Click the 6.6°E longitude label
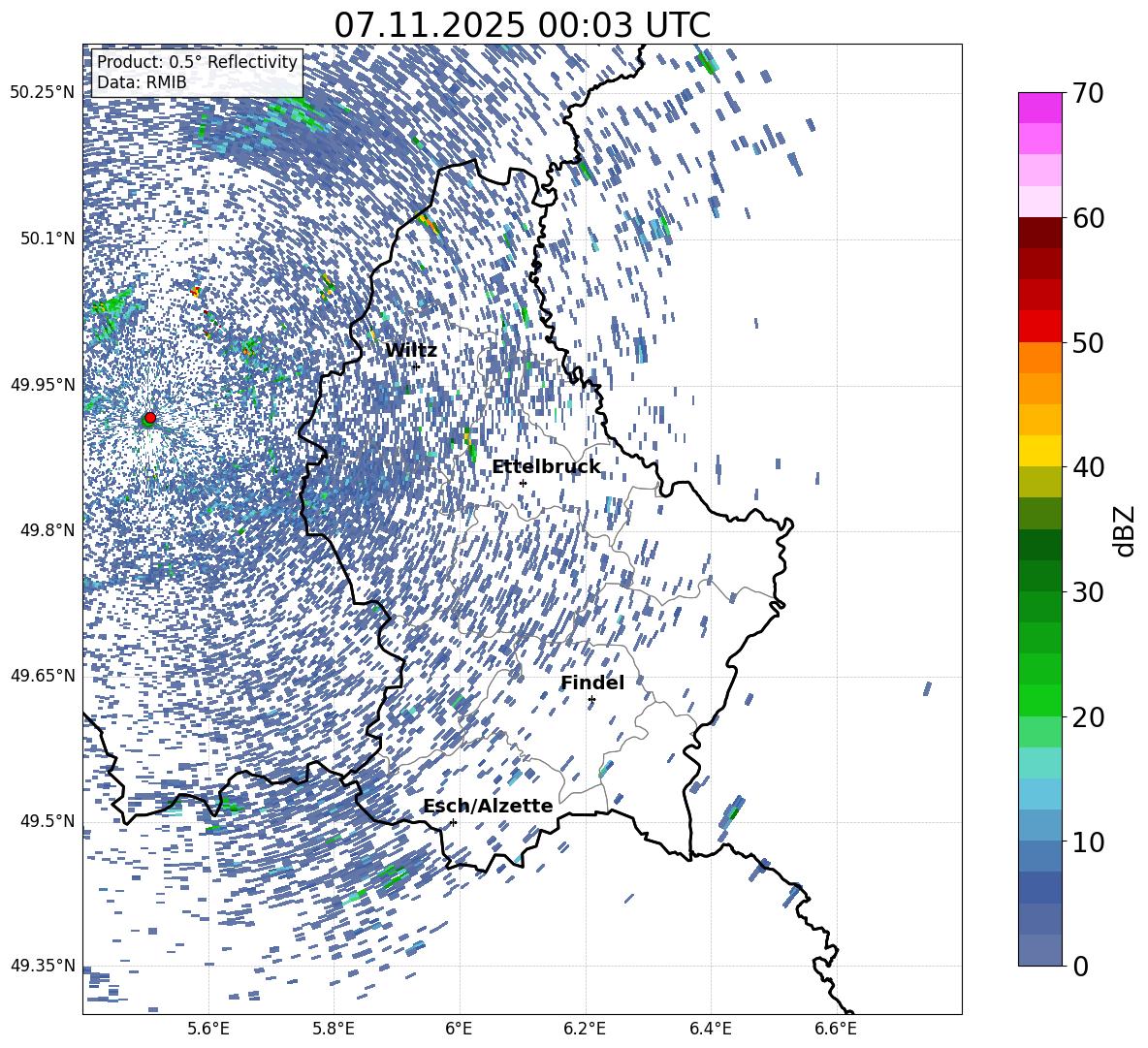 point(836,1029)
